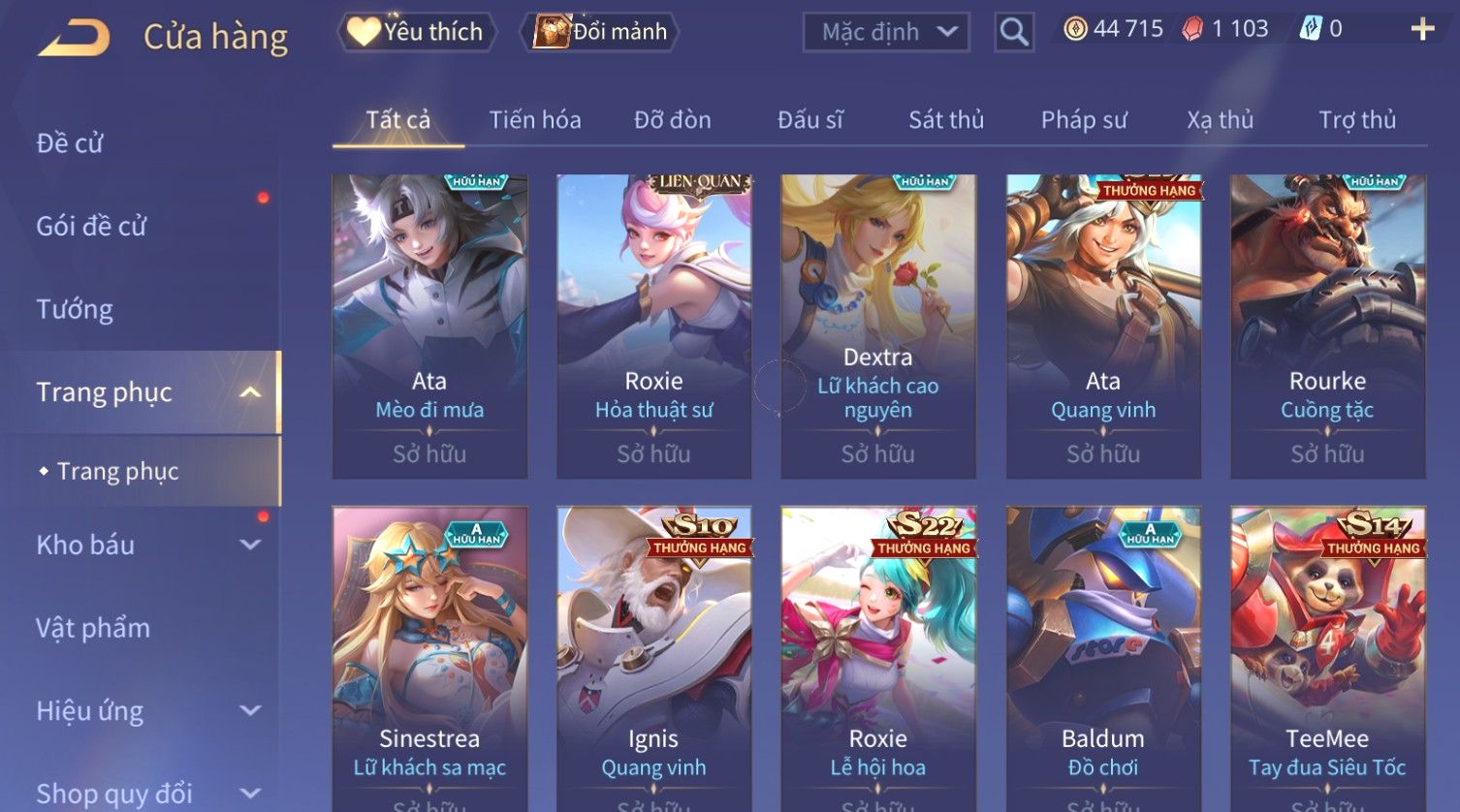Select Ata Mèo đi mưa skin card
The width and height of the screenshot is (1460, 812).
click(x=429, y=327)
